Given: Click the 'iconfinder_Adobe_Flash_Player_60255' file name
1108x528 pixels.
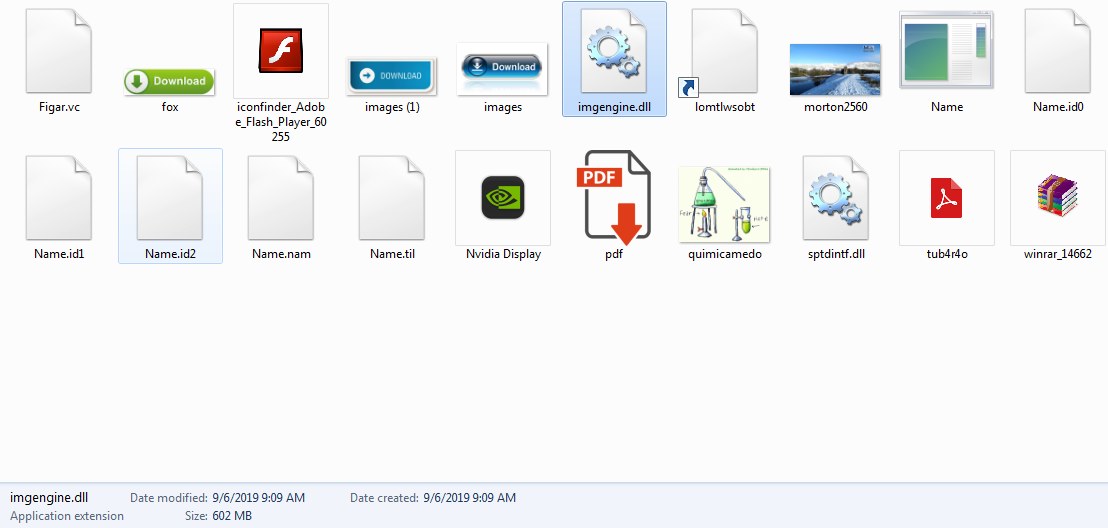Looking at the screenshot, I should 281,122.
